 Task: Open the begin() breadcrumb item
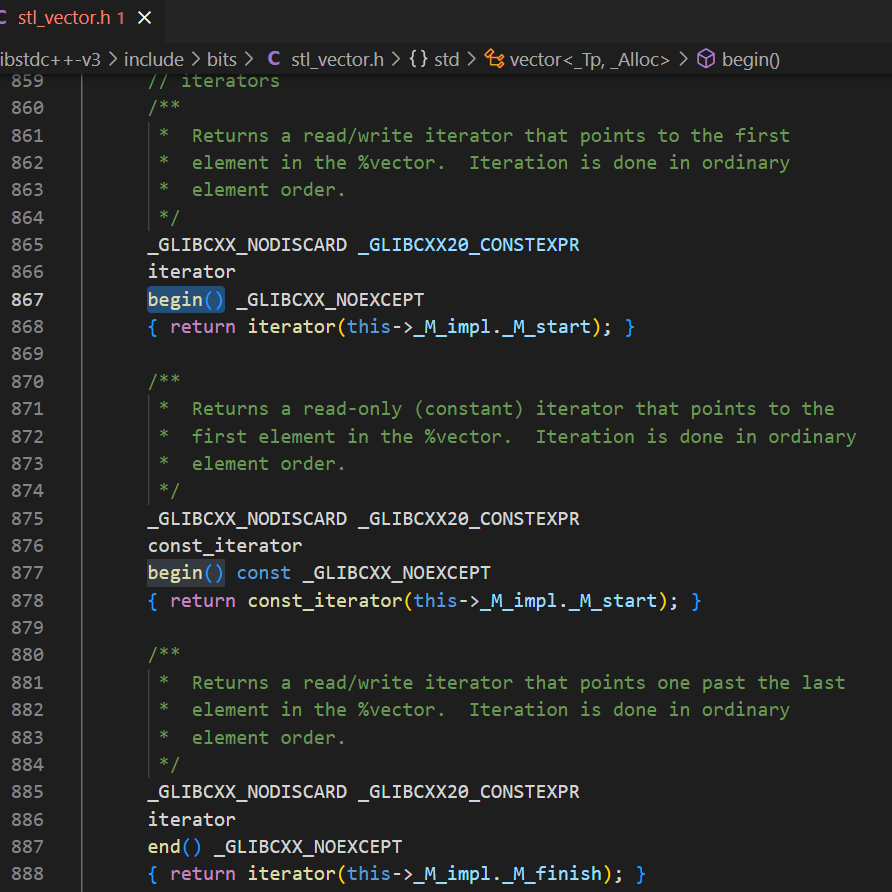coord(750,59)
